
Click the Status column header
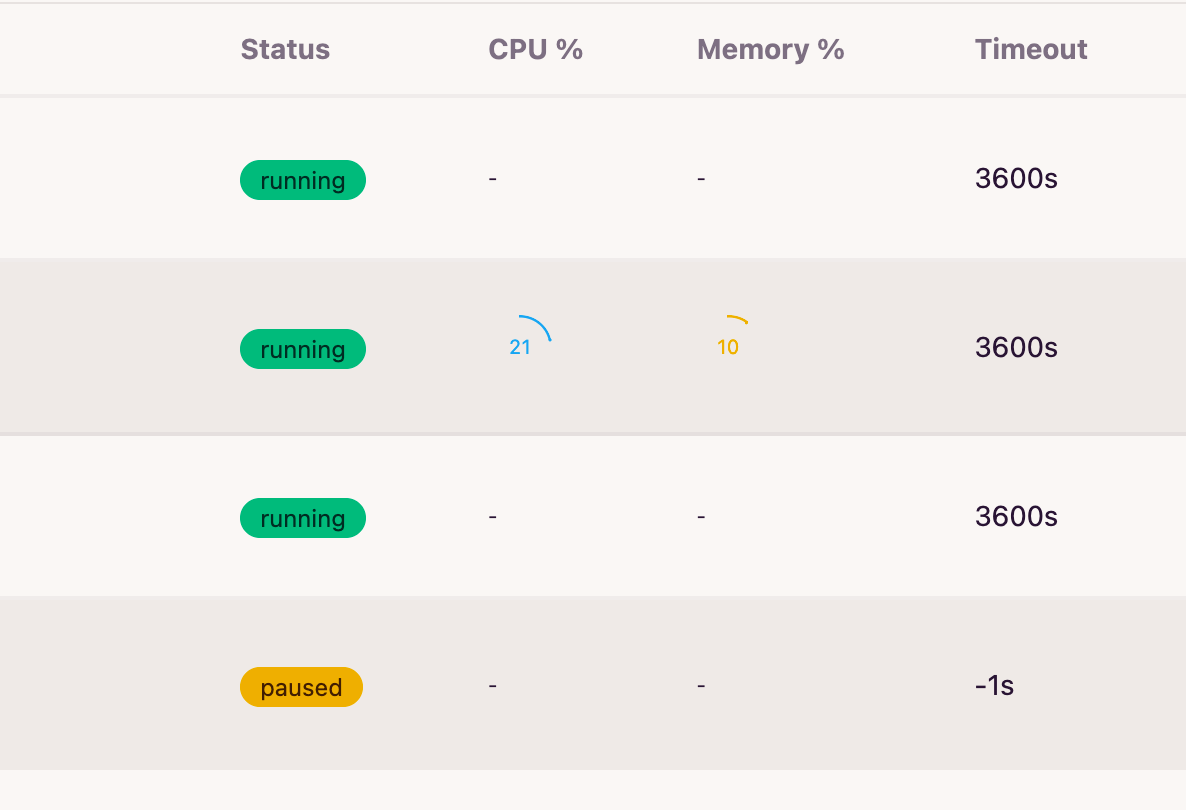point(285,49)
